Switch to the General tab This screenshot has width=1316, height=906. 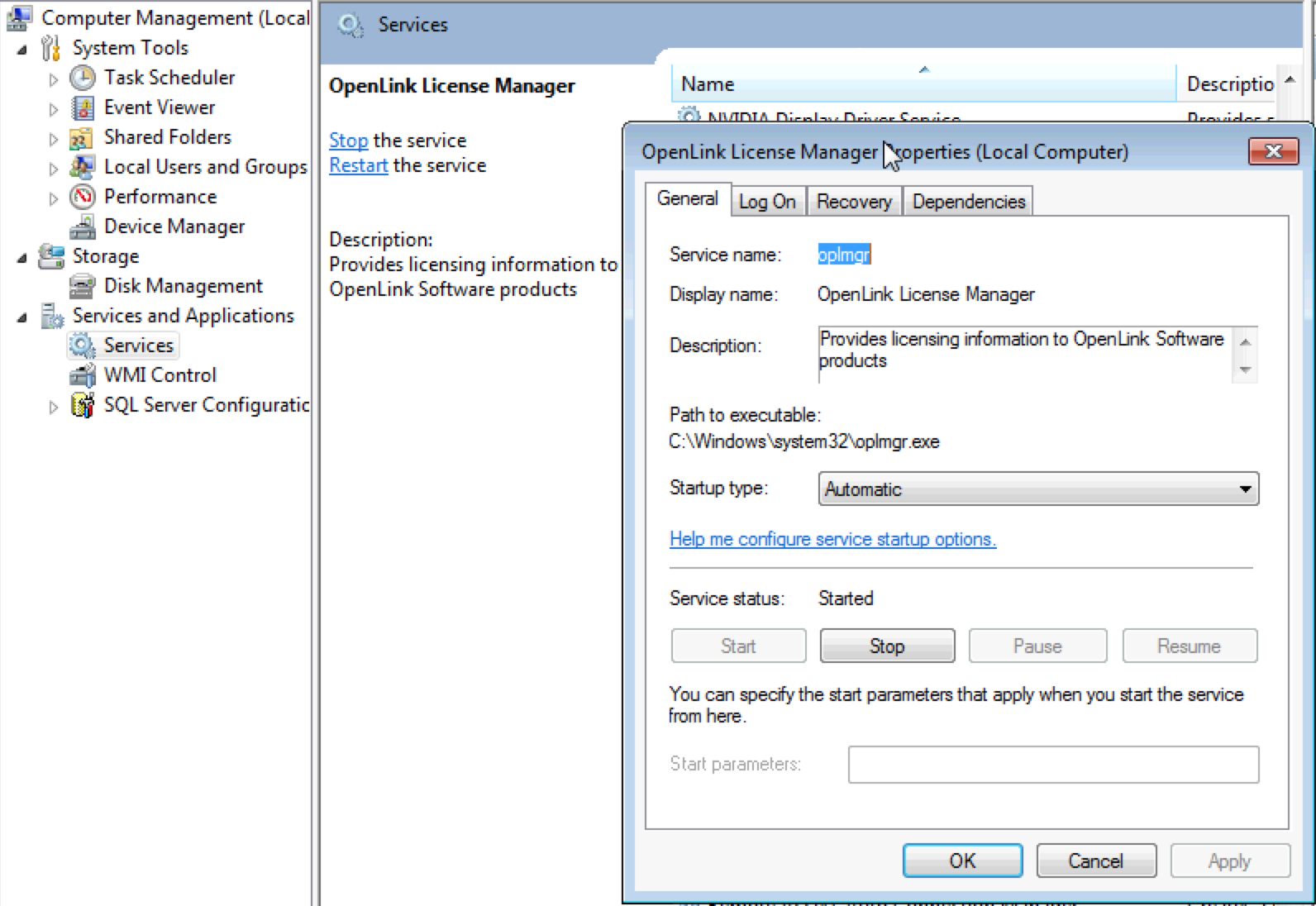coord(687,199)
